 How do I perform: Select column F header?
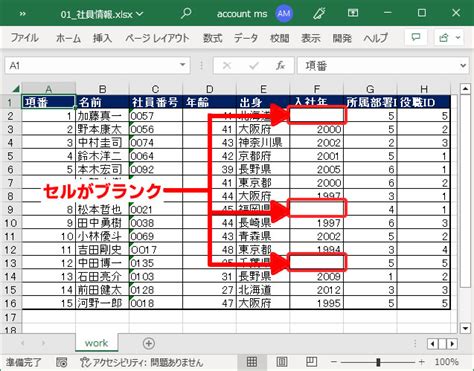click(317, 89)
